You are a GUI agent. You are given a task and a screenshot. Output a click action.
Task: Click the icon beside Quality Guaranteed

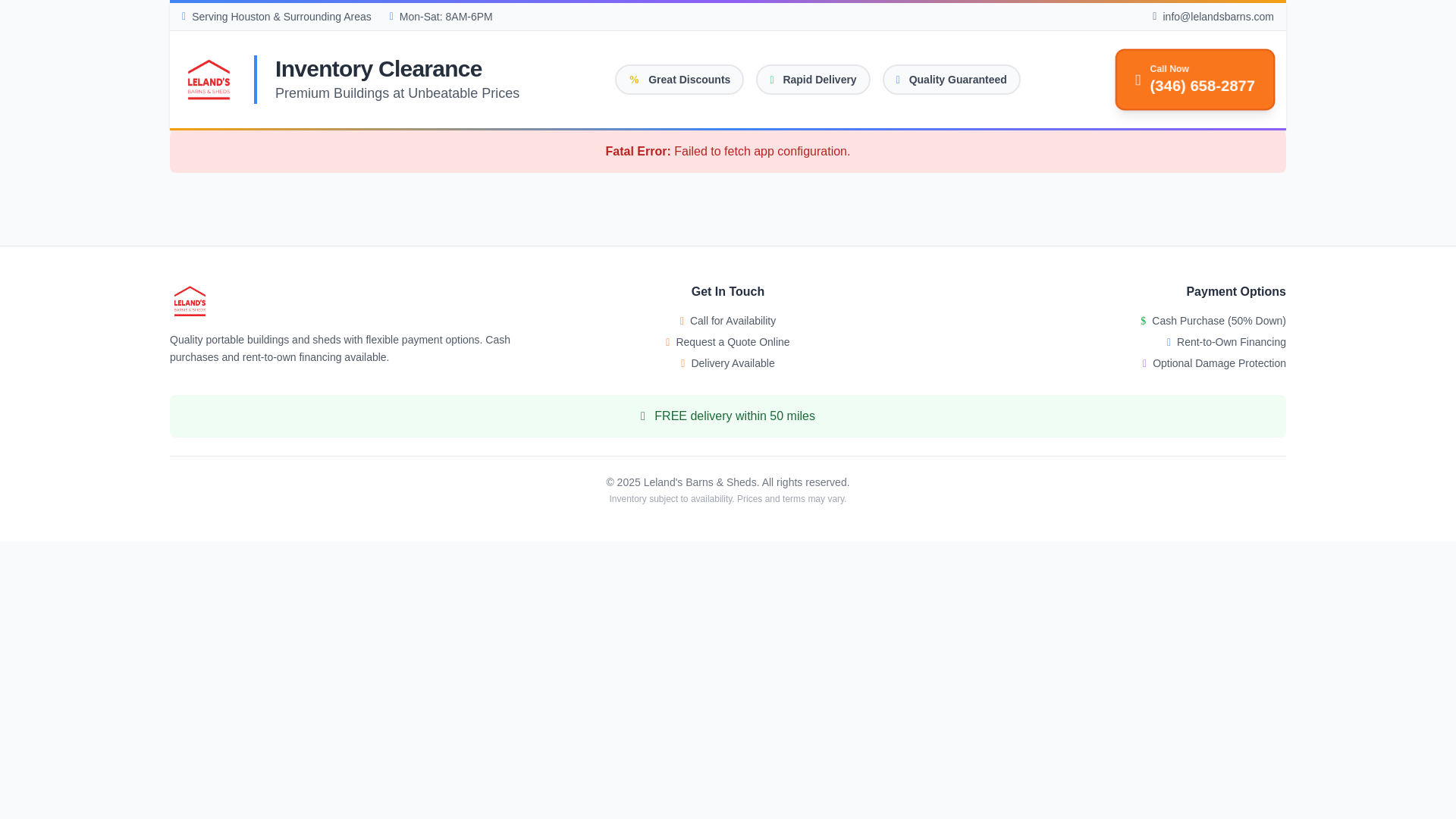tap(898, 80)
